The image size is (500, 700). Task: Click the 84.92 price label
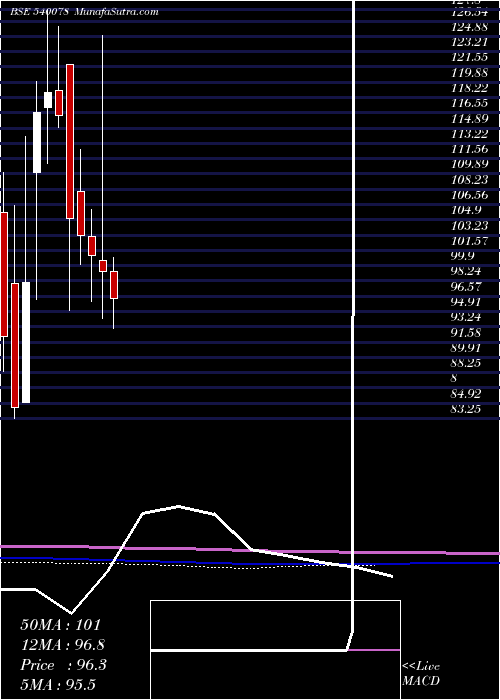(x=466, y=393)
